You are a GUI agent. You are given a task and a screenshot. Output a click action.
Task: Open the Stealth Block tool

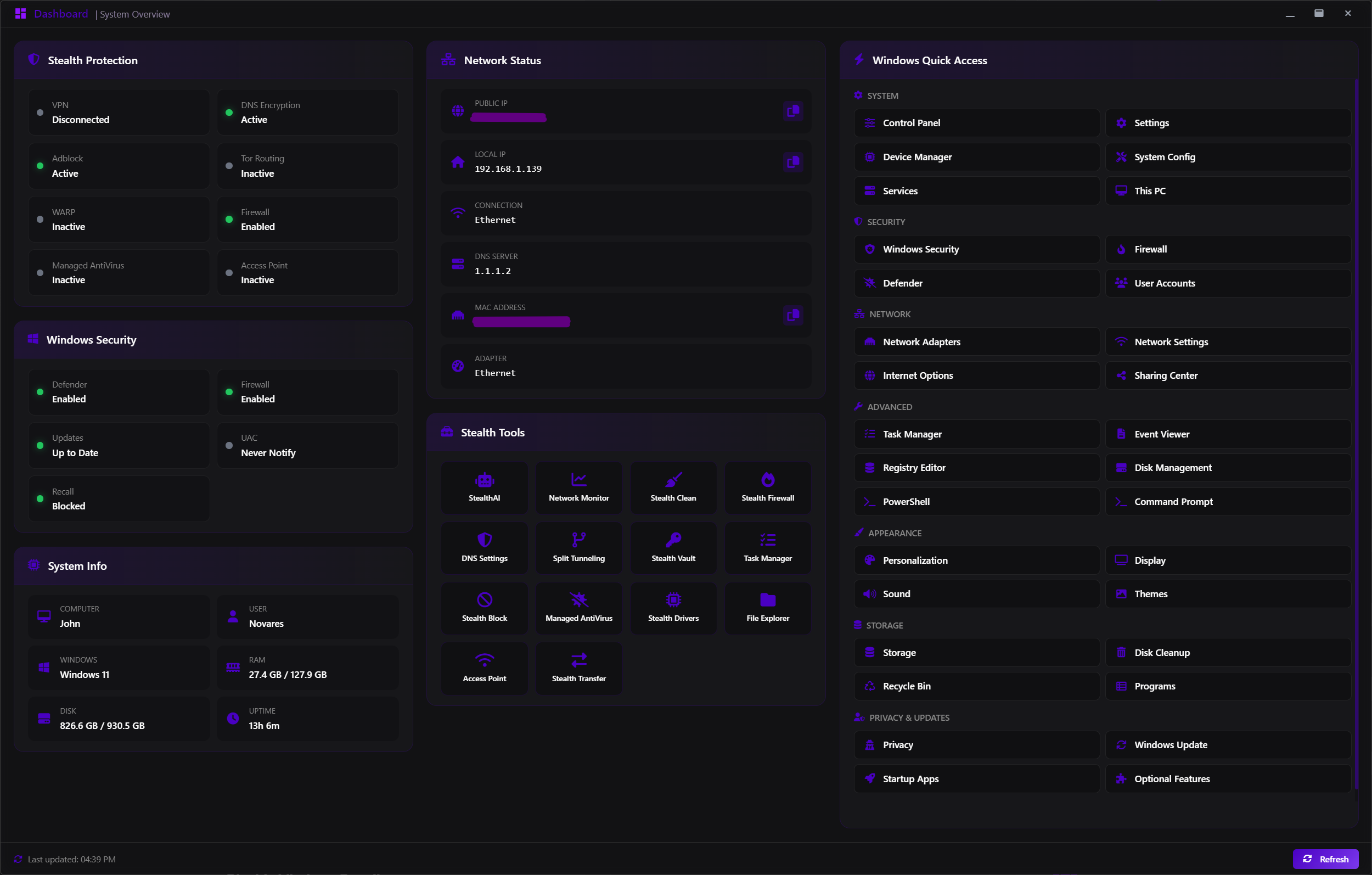click(484, 608)
